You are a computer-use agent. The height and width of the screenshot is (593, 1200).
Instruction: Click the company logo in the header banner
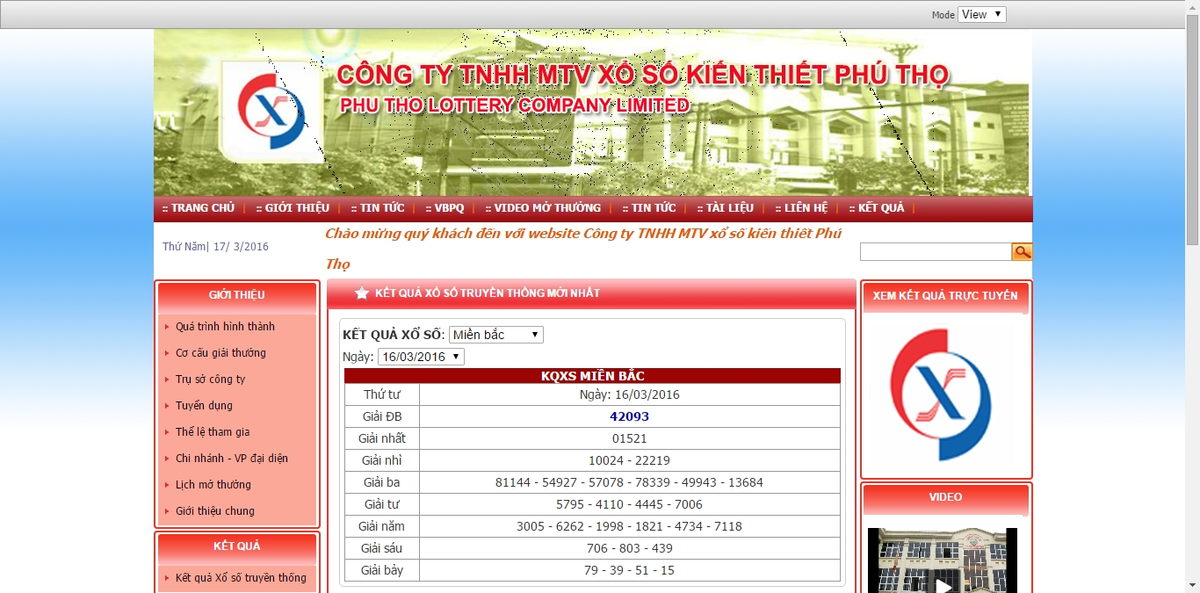click(x=271, y=111)
